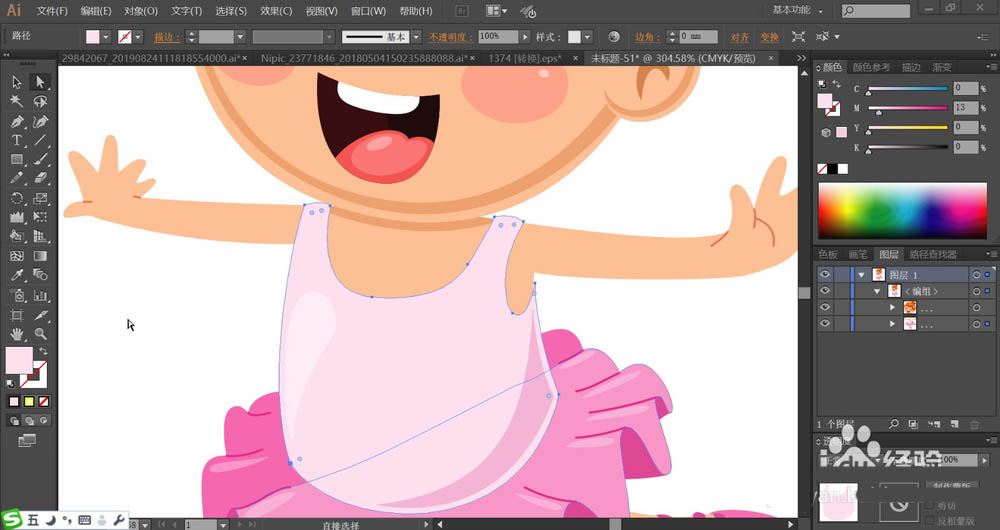Pick a color from the spectrum bar
The height and width of the screenshot is (530, 1000).
point(902,211)
